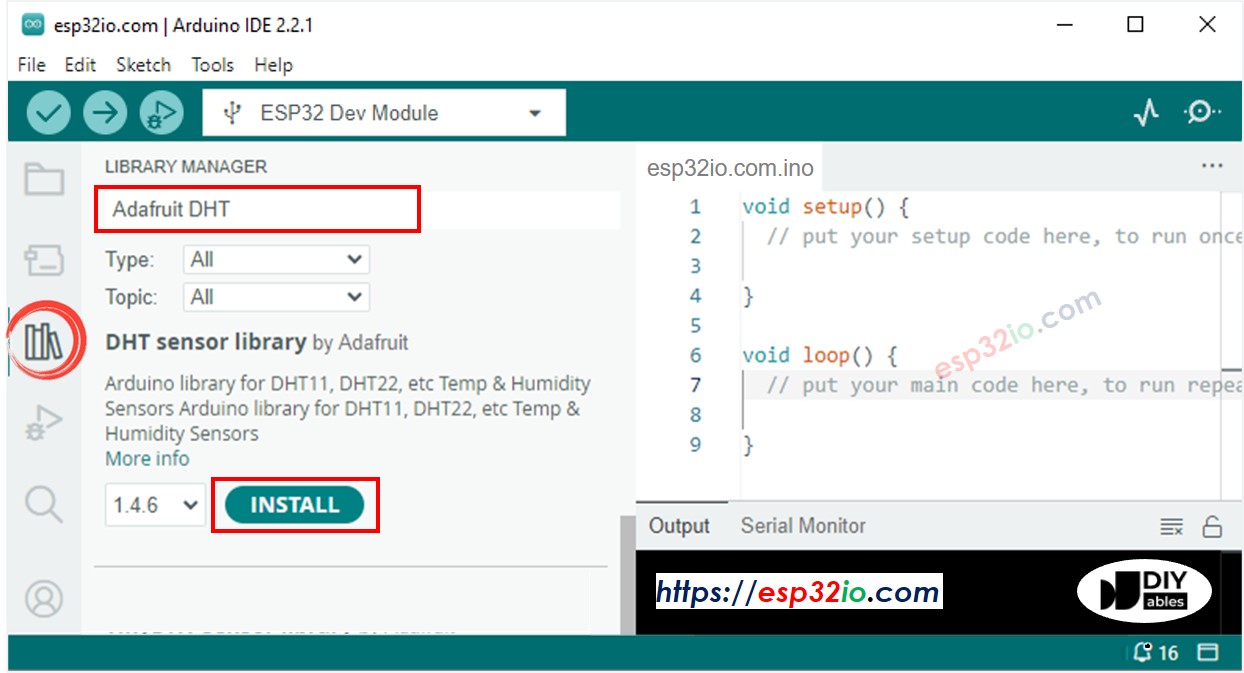Click the notifications bell in status bar
This screenshot has width=1244, height=673.
coord(1140,652)
